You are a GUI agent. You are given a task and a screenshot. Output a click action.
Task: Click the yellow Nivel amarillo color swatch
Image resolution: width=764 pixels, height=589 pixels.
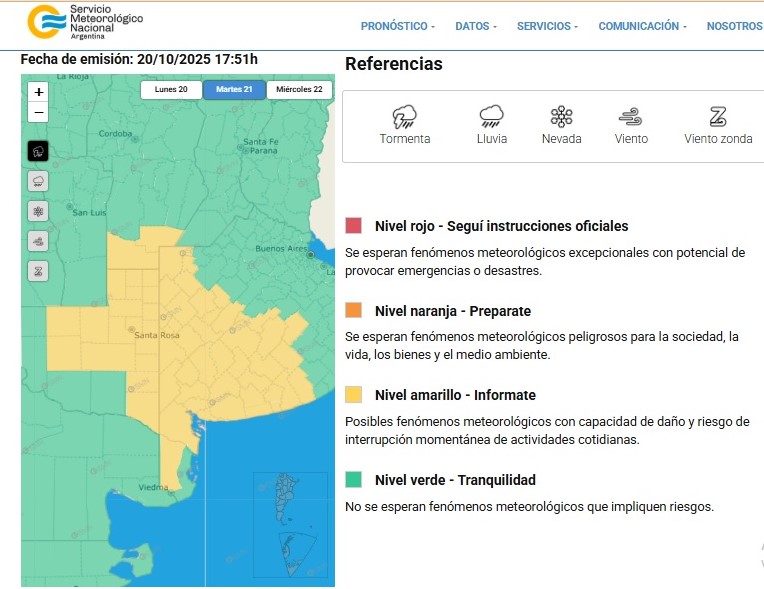pyautogui.click(x=353, y=394)
